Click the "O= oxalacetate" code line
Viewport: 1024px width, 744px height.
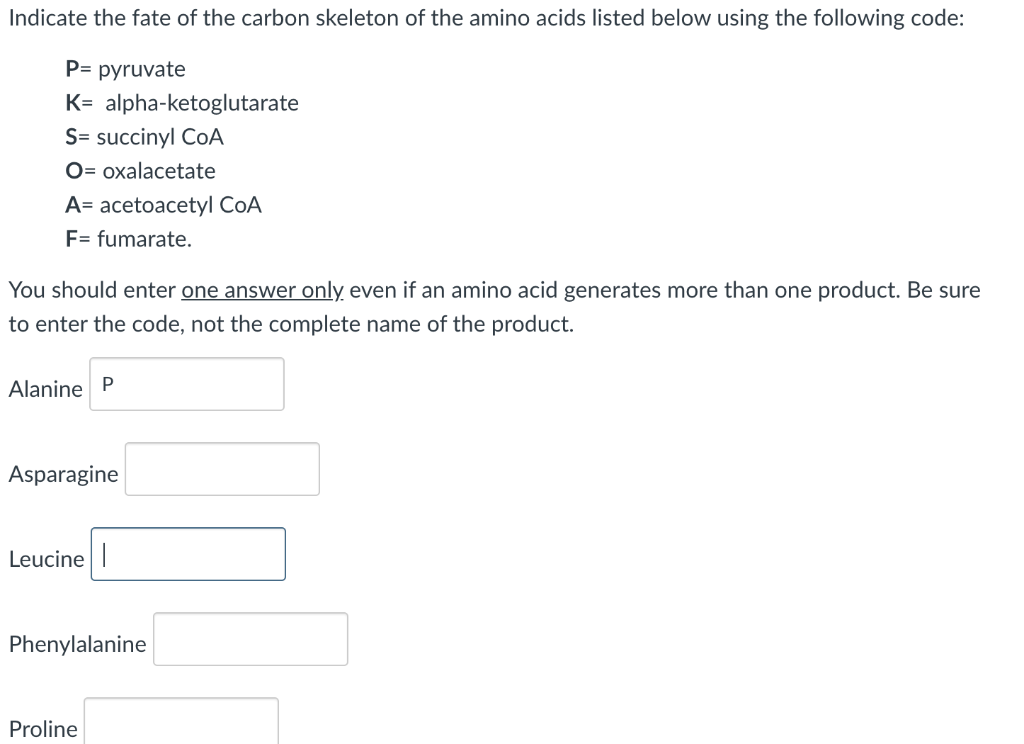coord(140,171)
